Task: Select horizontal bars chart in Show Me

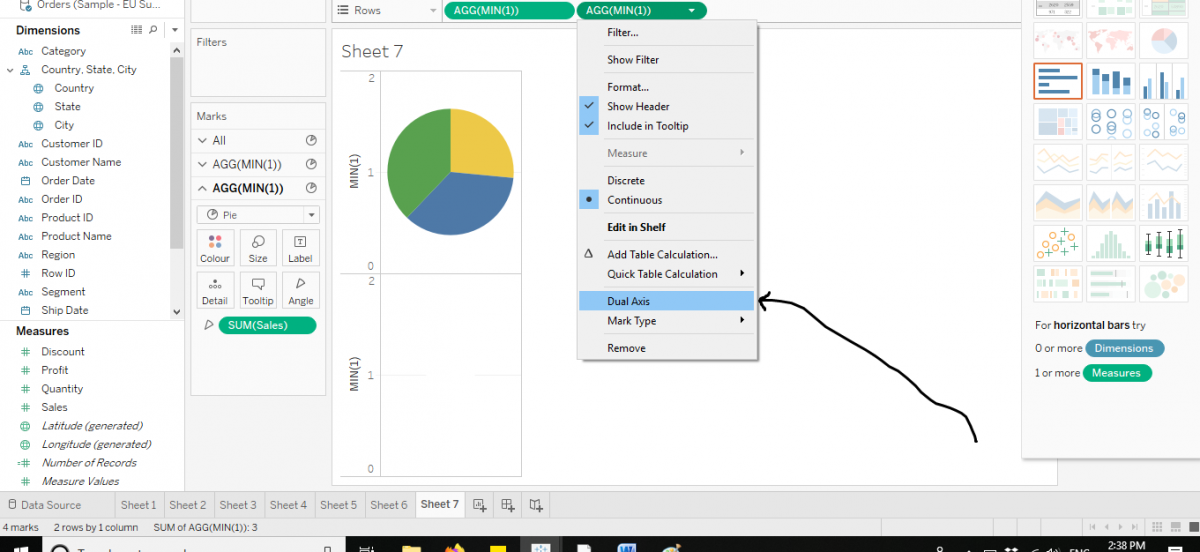Action: [1058, 81]
